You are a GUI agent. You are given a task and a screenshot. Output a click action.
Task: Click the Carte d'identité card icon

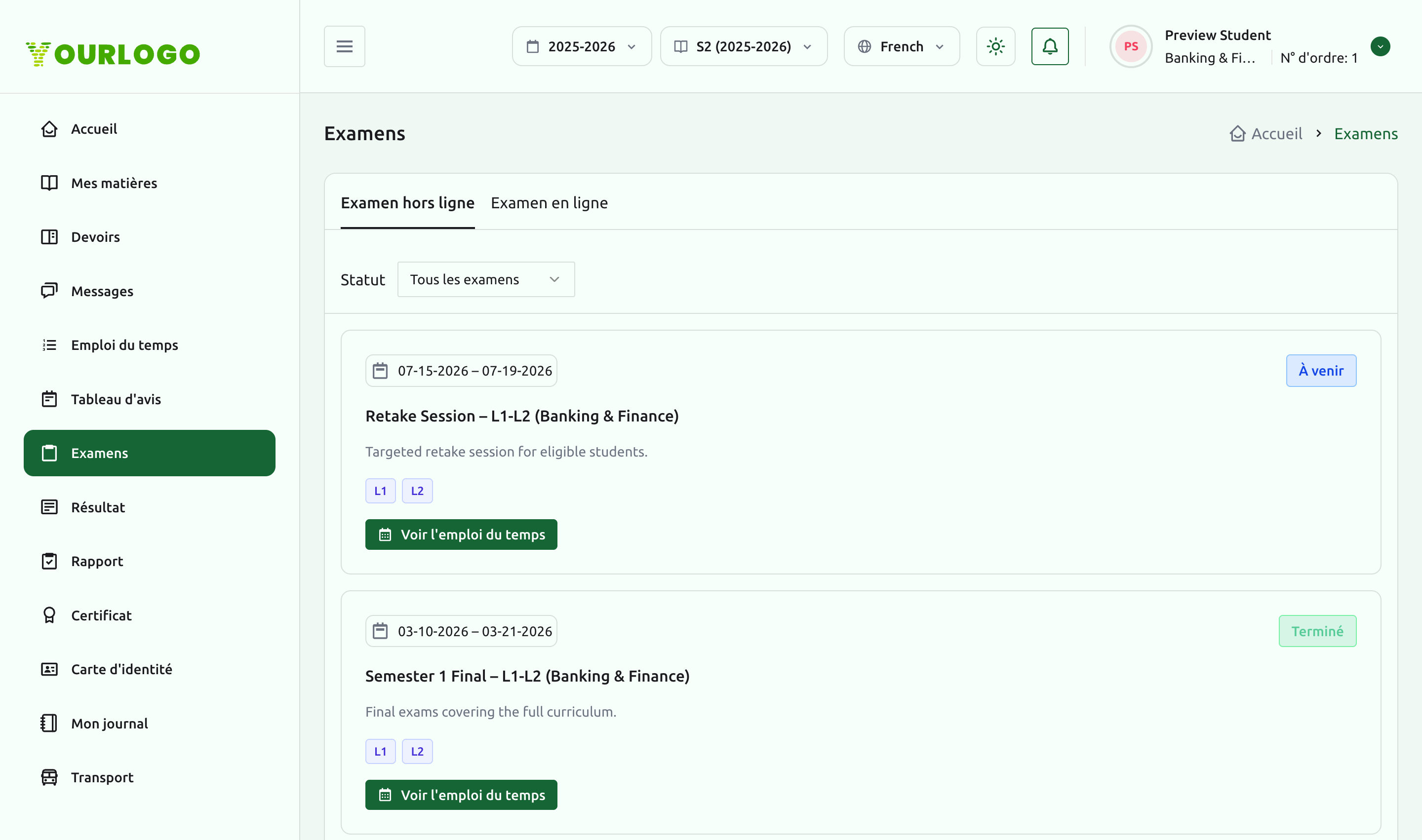[x=49, y=669]
